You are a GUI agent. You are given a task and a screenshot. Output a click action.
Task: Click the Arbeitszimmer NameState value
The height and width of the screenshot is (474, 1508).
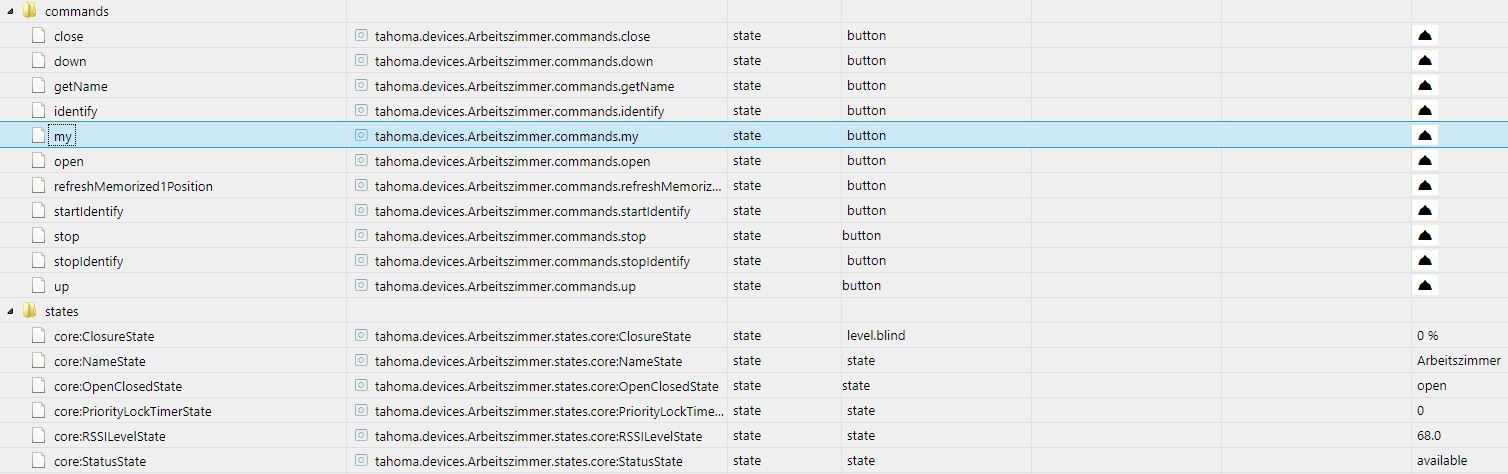[1458, 360]
